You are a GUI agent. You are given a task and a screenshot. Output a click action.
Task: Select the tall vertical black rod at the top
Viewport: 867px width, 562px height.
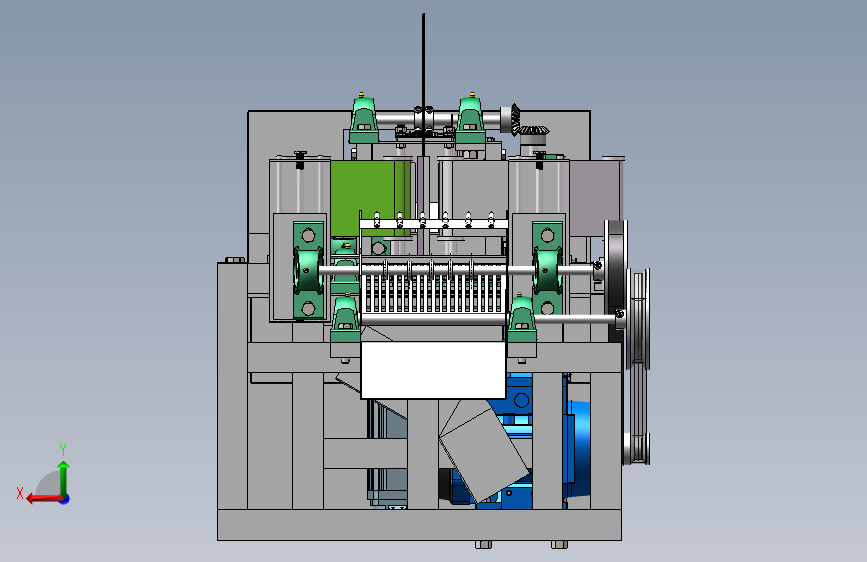coord(424,83)
